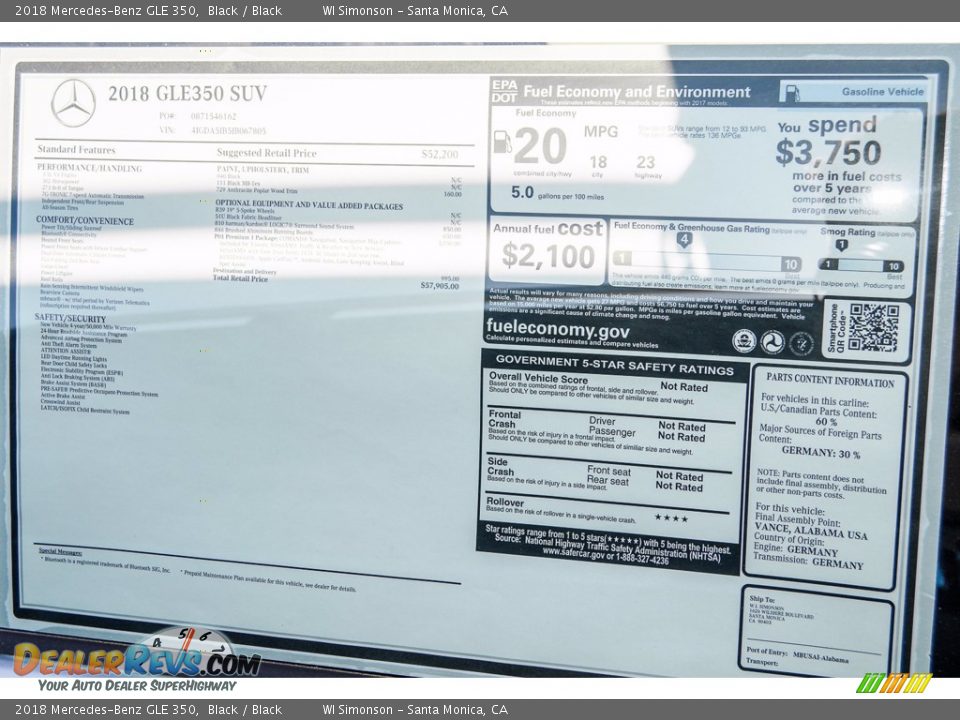The height and width of the screenshot is (720, 960).
Task: Click 'OPTIONAL EQUIPMENT AND VALUE ADDED PACKAGES'
Action: click(x=309, y=205)
